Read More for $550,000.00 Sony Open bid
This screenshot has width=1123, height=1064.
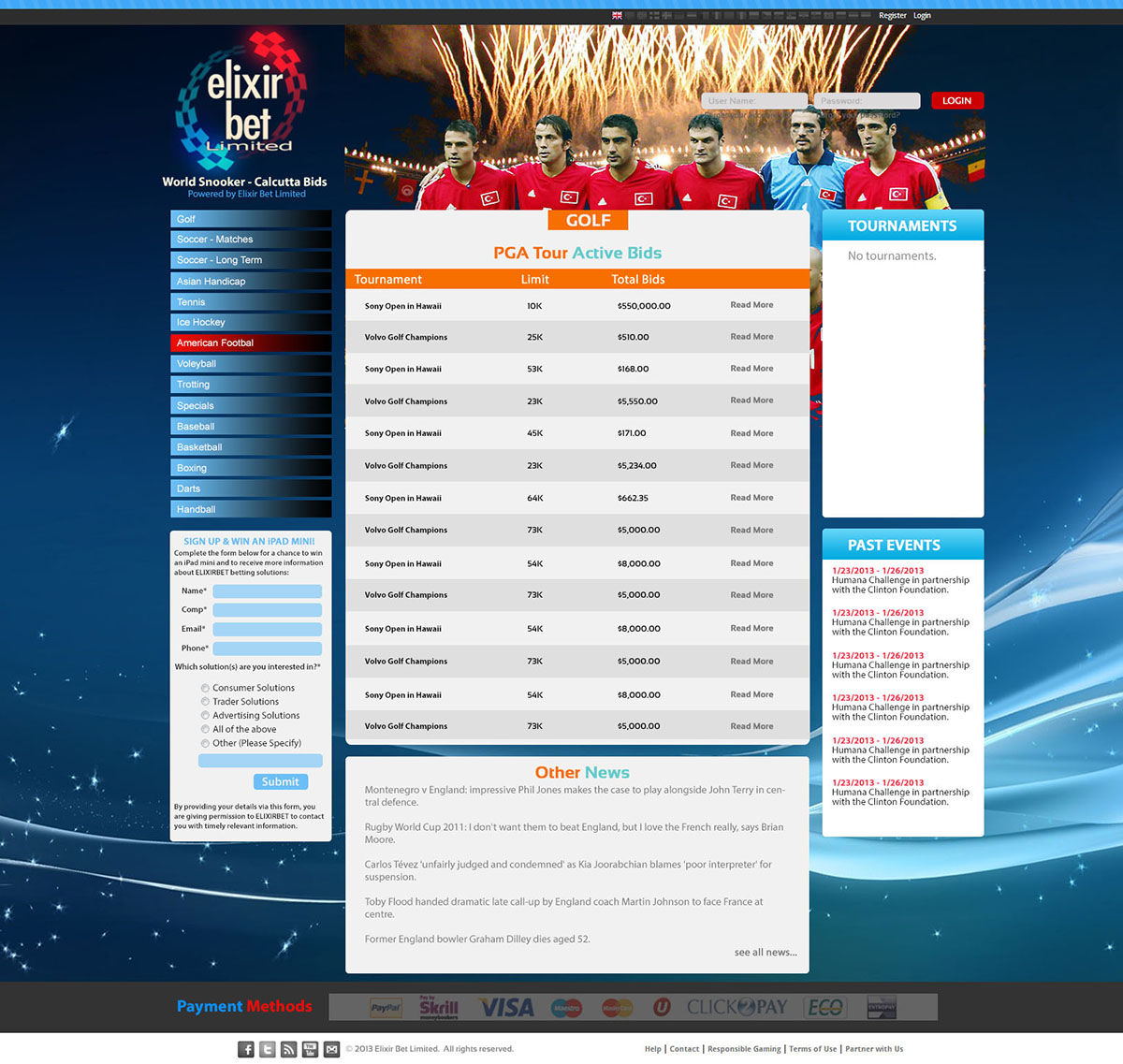tap(752, 305)
